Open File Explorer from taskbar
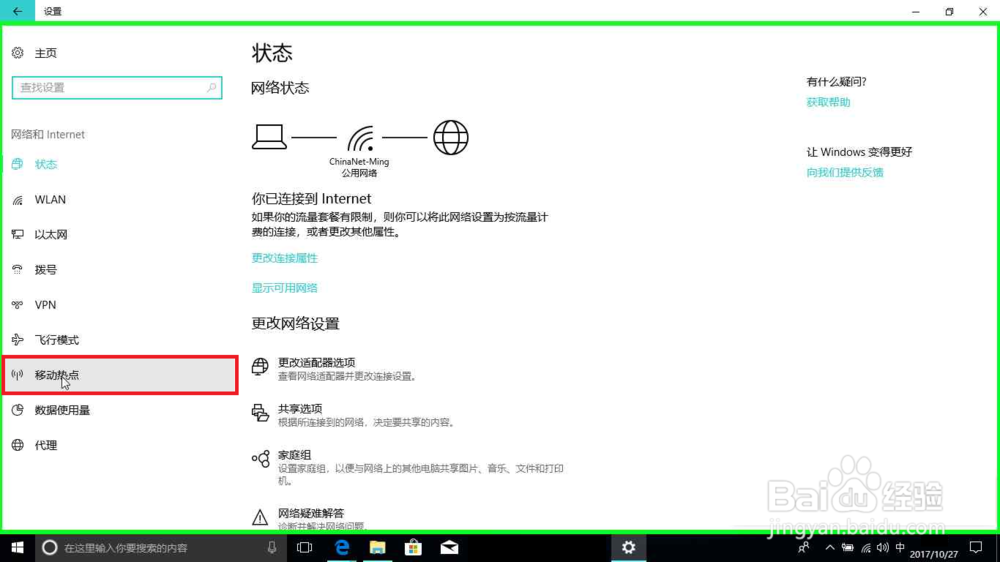The image size is (1000, 562). pyautogui.click(x=378, y=547)
